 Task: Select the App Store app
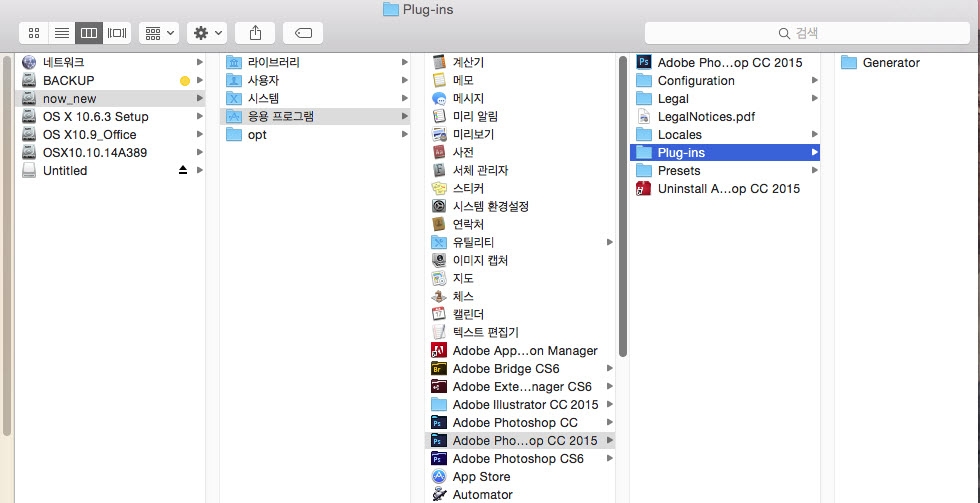(x=520, y=477)
